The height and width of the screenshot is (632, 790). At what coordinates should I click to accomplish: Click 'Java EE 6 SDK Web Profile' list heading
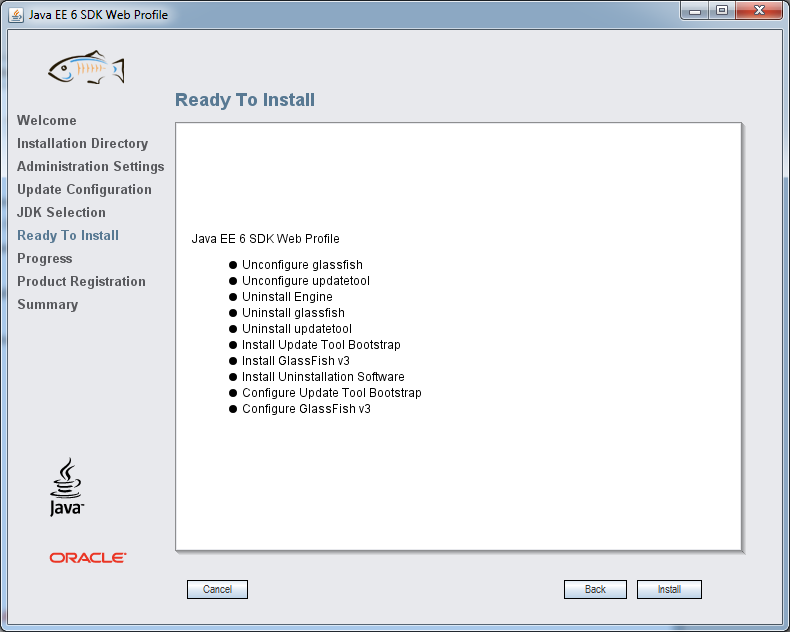click(266, 238)
